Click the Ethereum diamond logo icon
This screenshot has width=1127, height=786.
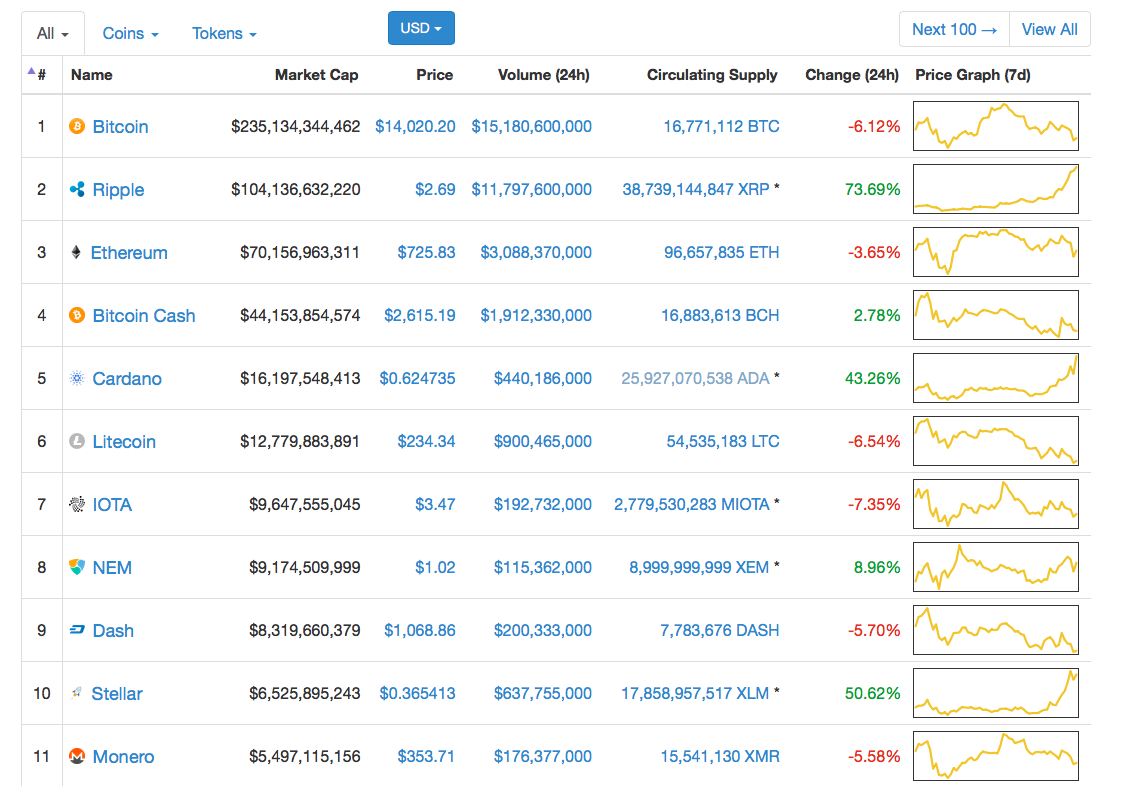coord(76,252)
